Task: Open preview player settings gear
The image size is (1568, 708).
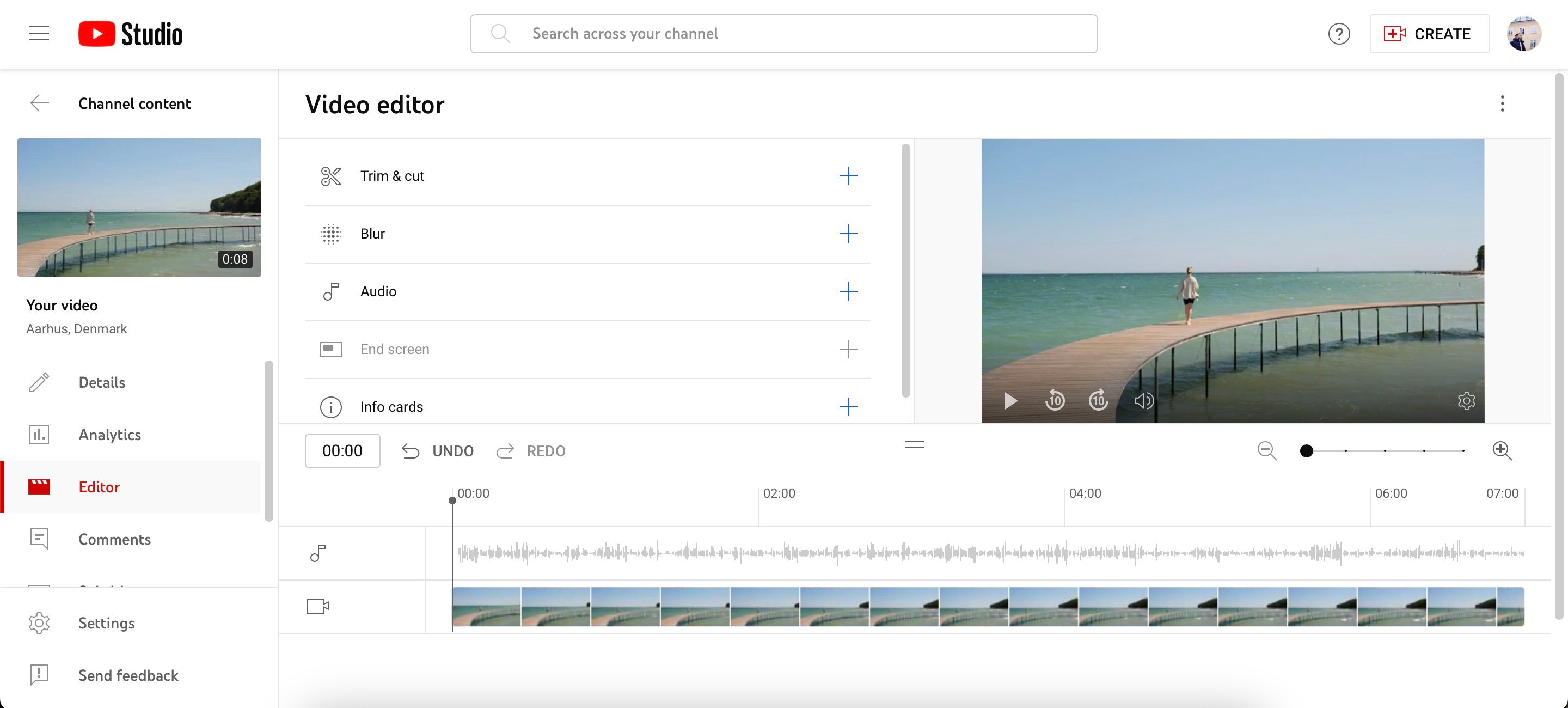Action: 1466,401
